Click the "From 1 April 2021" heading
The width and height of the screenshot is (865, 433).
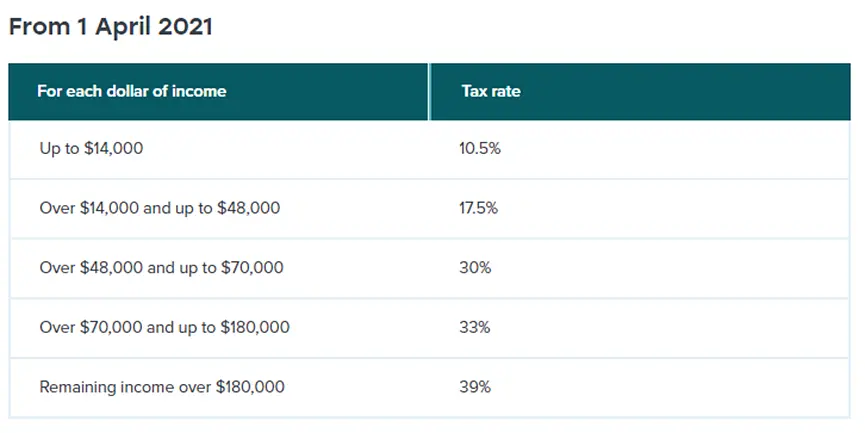pyautogui.click(x=111, y=27)
